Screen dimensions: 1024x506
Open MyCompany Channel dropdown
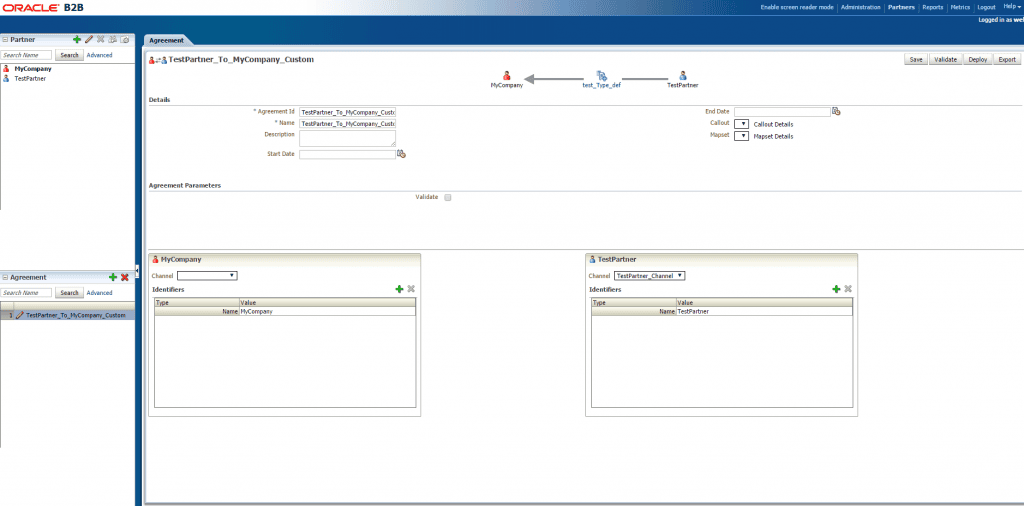pyautogui.click(x=207, y=276)
